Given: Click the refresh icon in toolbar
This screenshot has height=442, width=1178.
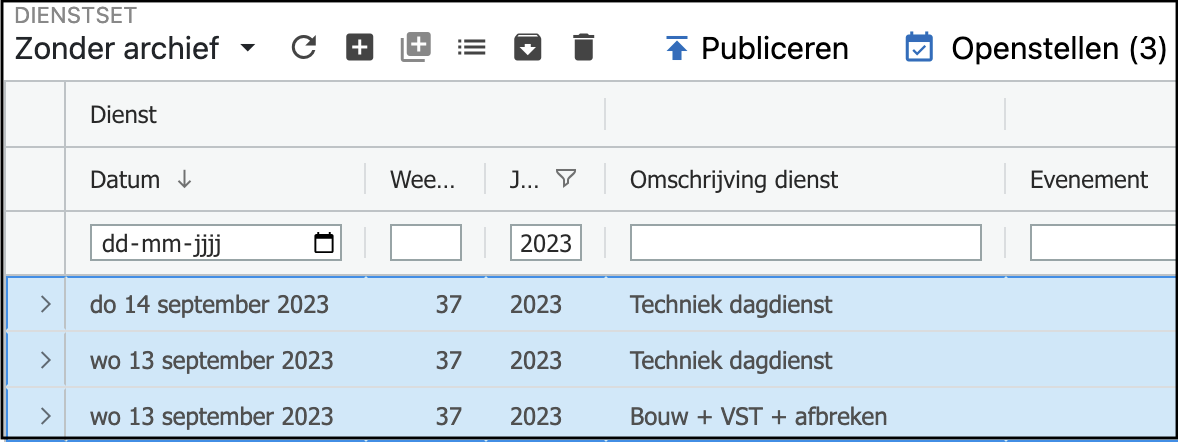Looking at the screenshot, I should point(304,47).
